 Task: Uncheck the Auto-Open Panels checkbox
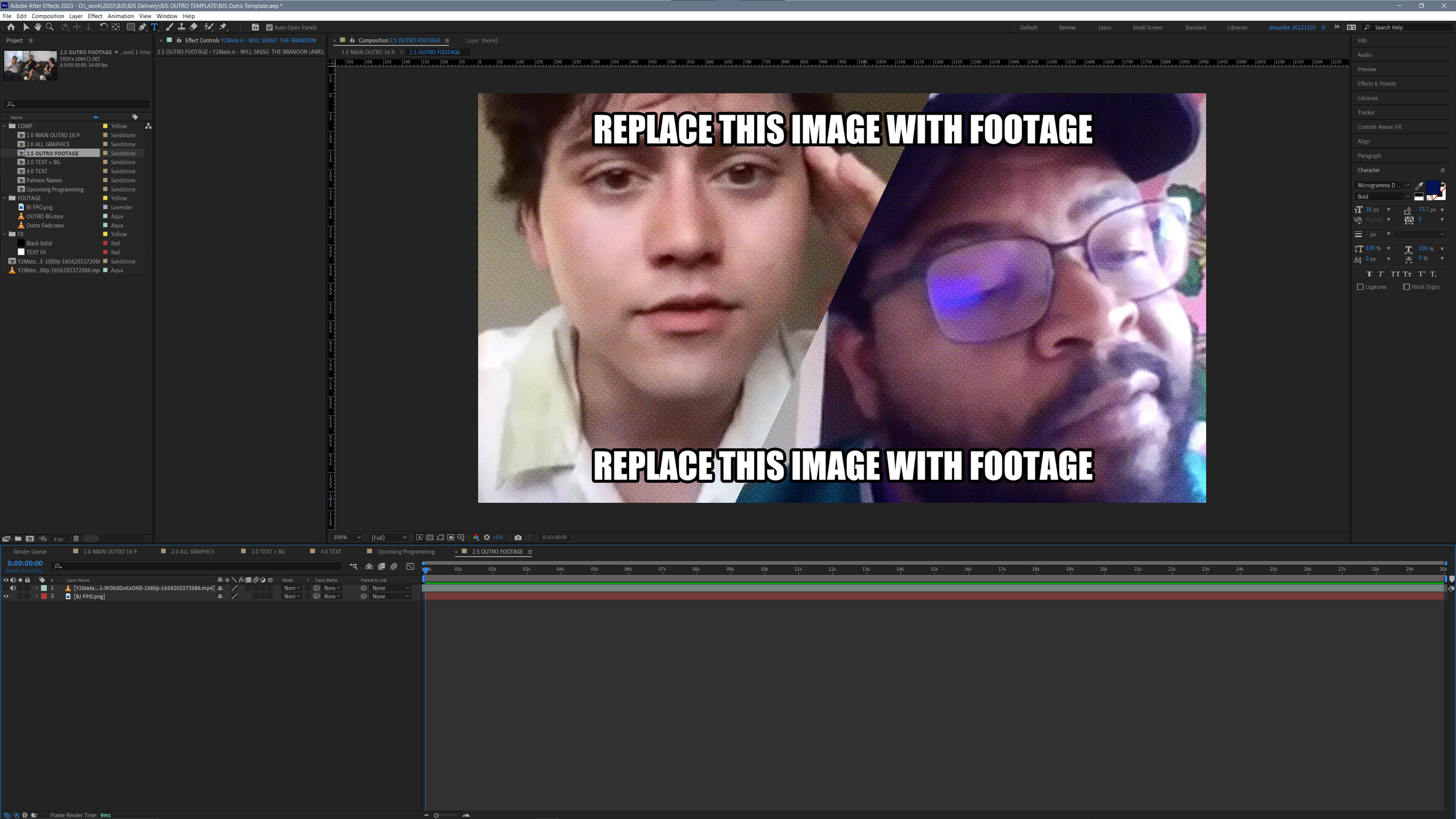[269, 27]
